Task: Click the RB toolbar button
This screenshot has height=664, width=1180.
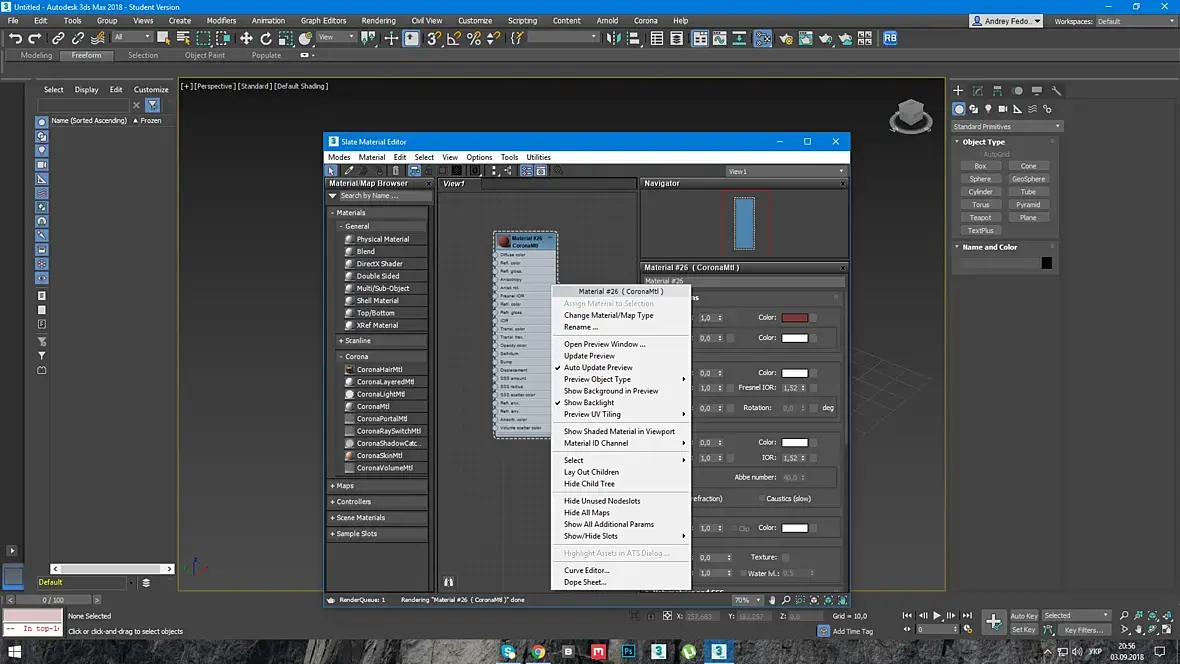Action: (889, 38)
